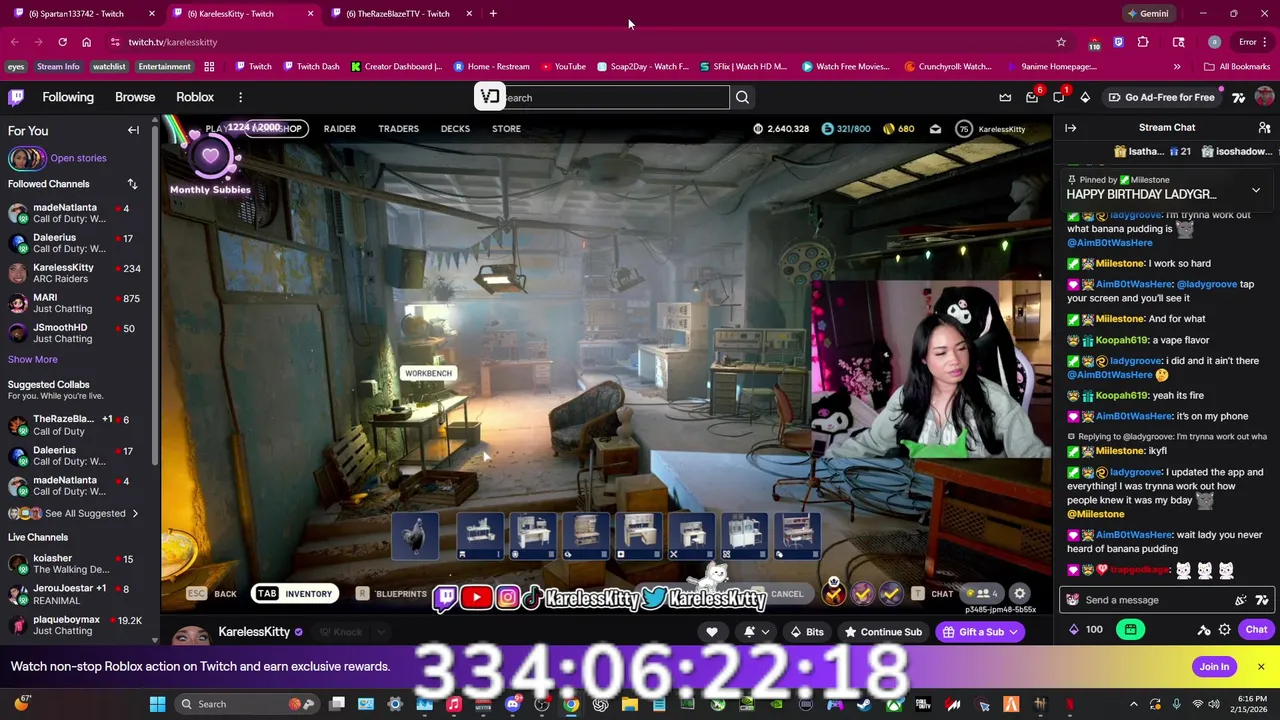
Task: Open Creator Dashboard bookmark
Action: click(396, 67)
